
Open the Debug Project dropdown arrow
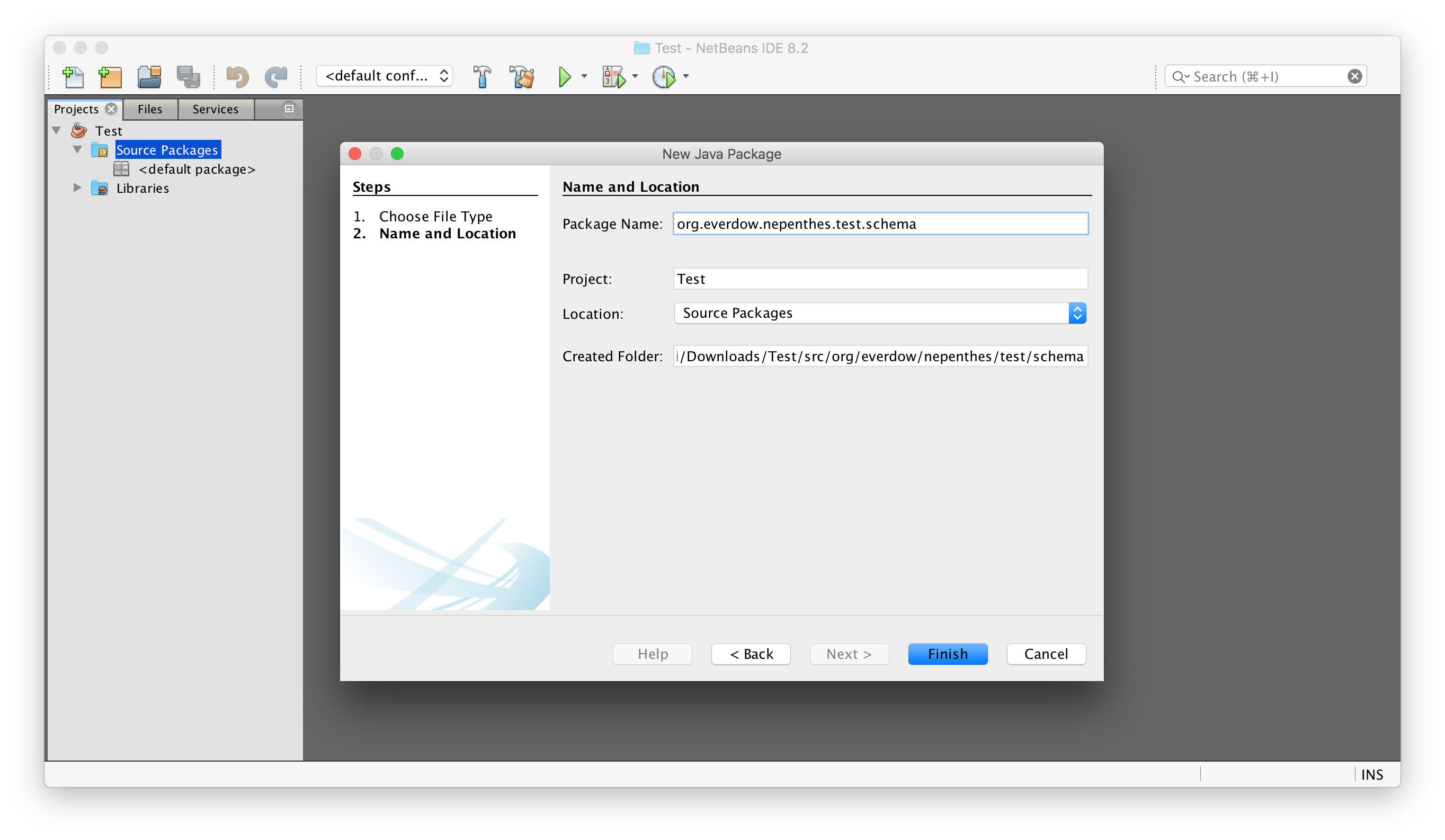tap(635, 76)
